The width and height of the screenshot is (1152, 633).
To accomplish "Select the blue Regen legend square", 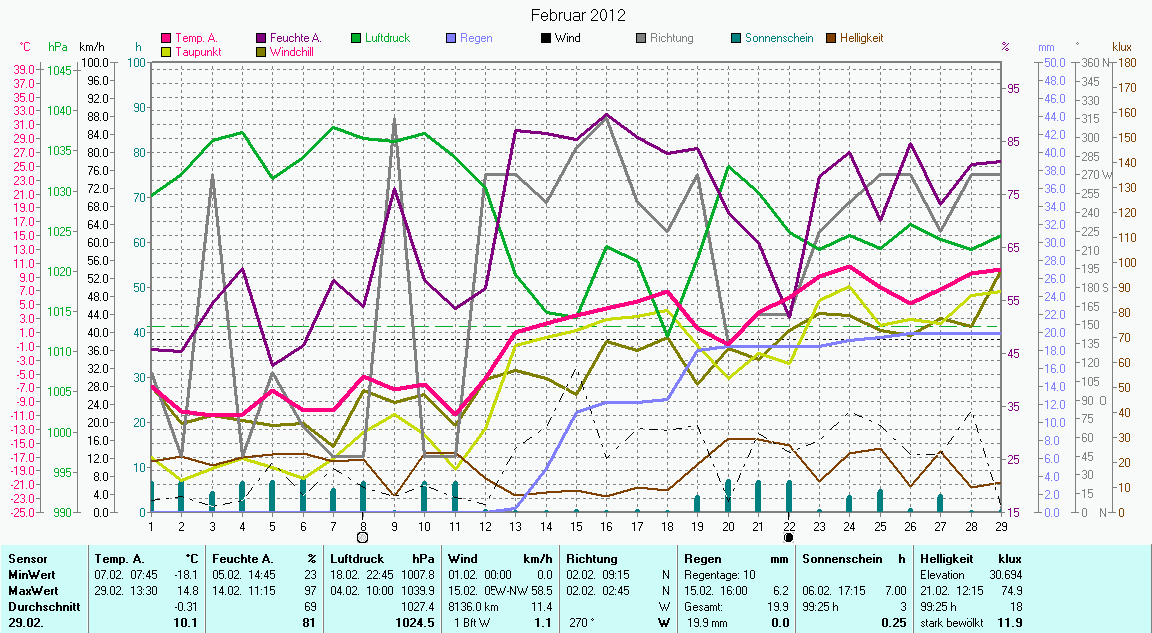I will click(x=451, y=38).
